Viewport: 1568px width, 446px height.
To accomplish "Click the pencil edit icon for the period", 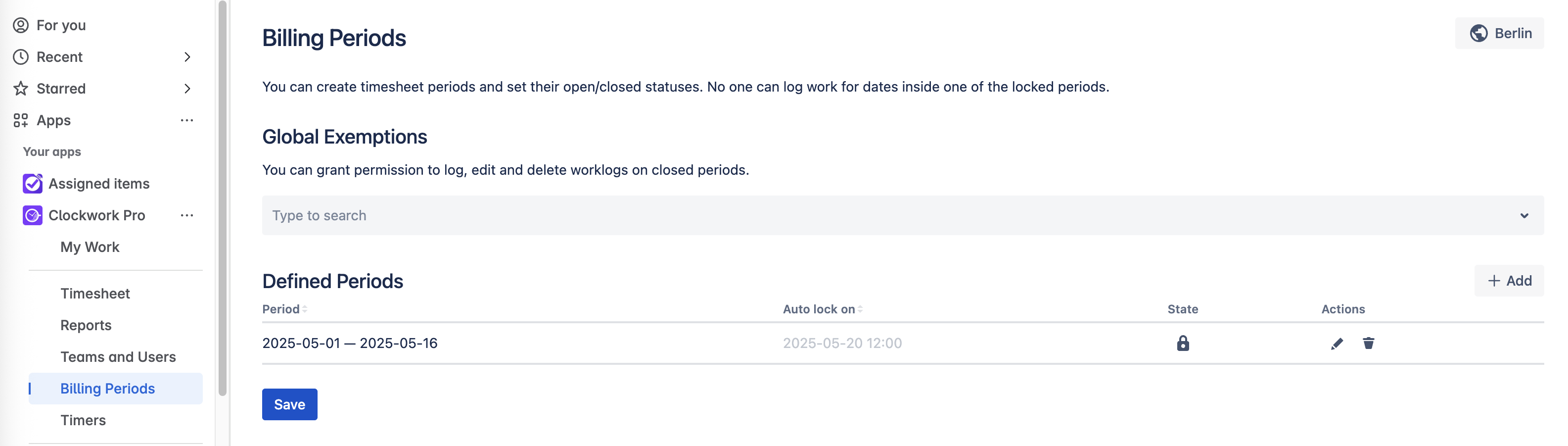I will (1336, 344).
